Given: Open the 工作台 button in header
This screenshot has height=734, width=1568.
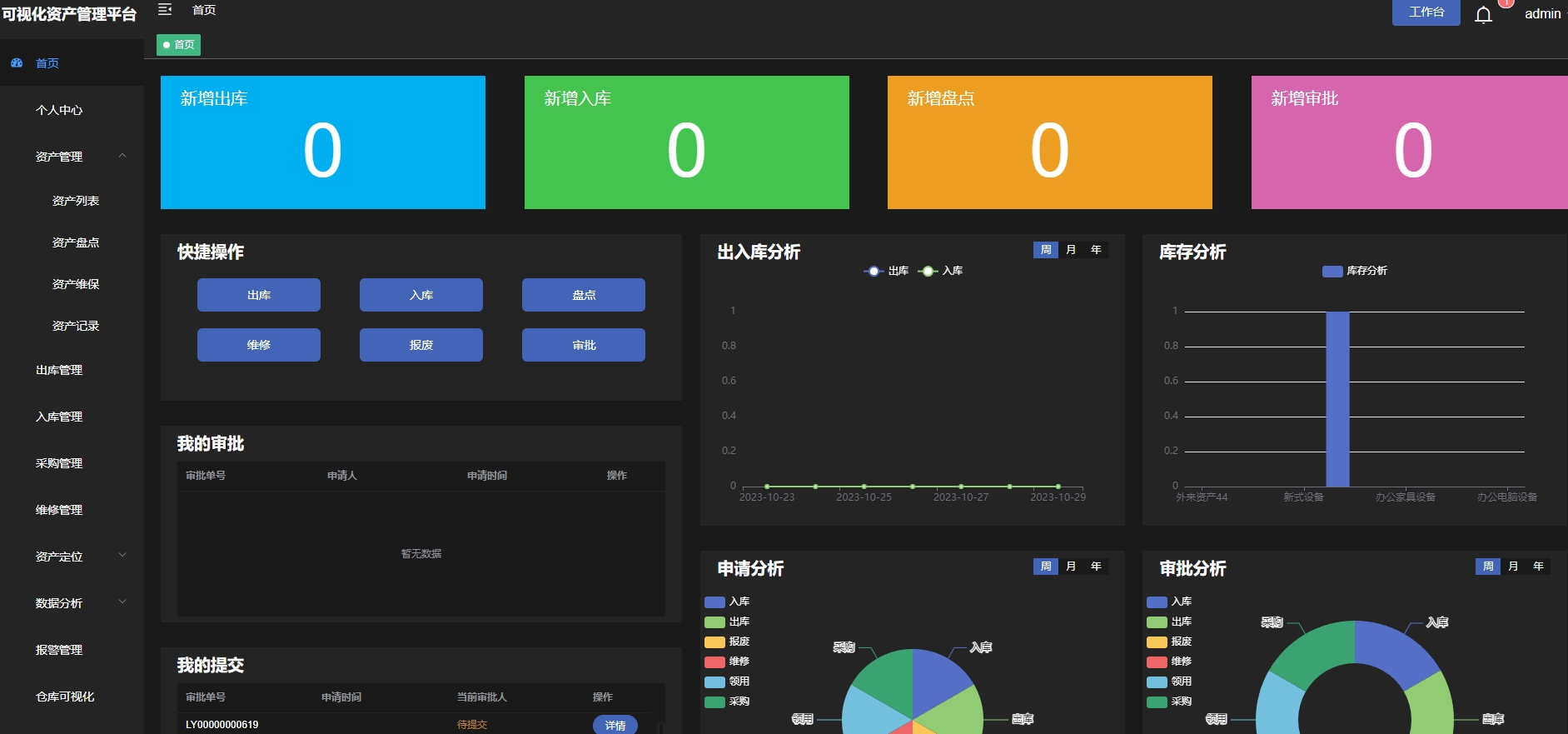Looking at the screenshot, I should pos(1426,12).
